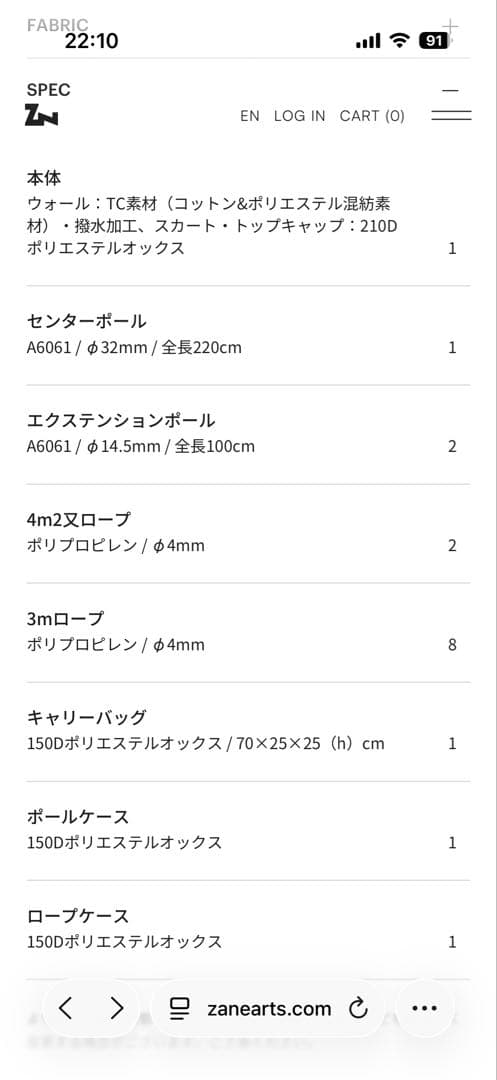Image resolution: width=497 pixels, height=1080 pixels.
Task: Tap the zanearts.com address bar
Action: pyautogui.click(x=268, y=1008)
